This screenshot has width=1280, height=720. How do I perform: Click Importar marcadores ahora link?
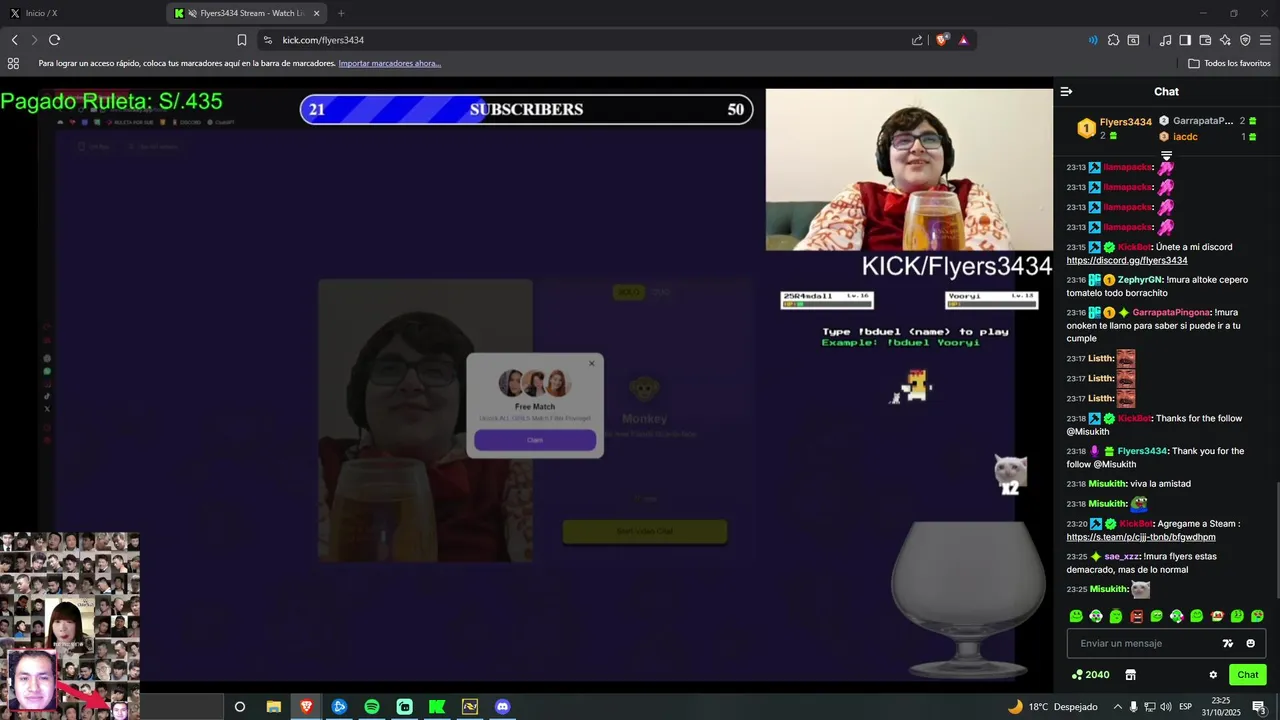click(389, 63)
